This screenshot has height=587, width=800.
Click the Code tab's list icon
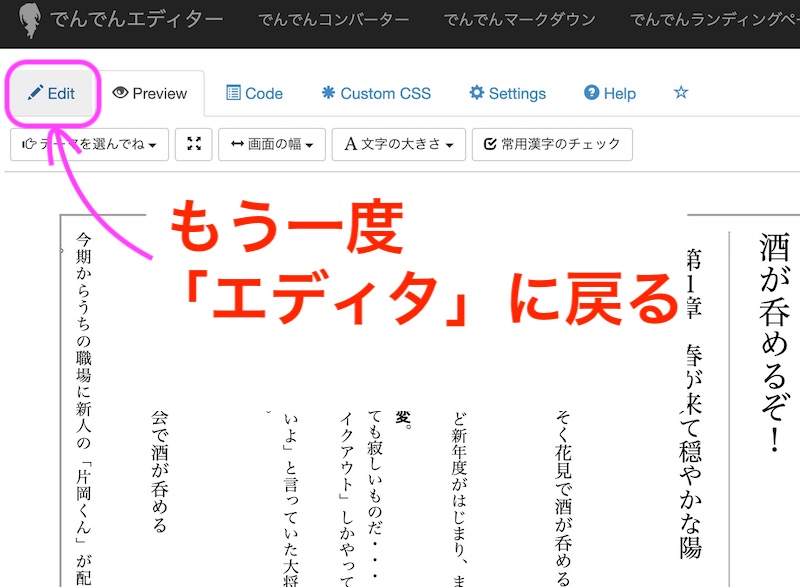233,93
